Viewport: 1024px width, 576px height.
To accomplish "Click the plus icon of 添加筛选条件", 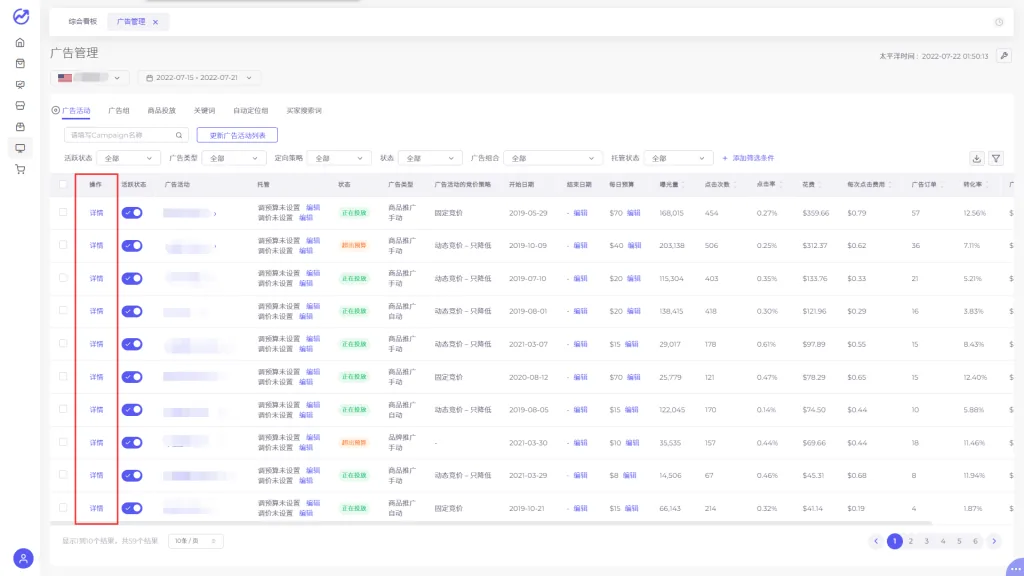I will [725, 158].
